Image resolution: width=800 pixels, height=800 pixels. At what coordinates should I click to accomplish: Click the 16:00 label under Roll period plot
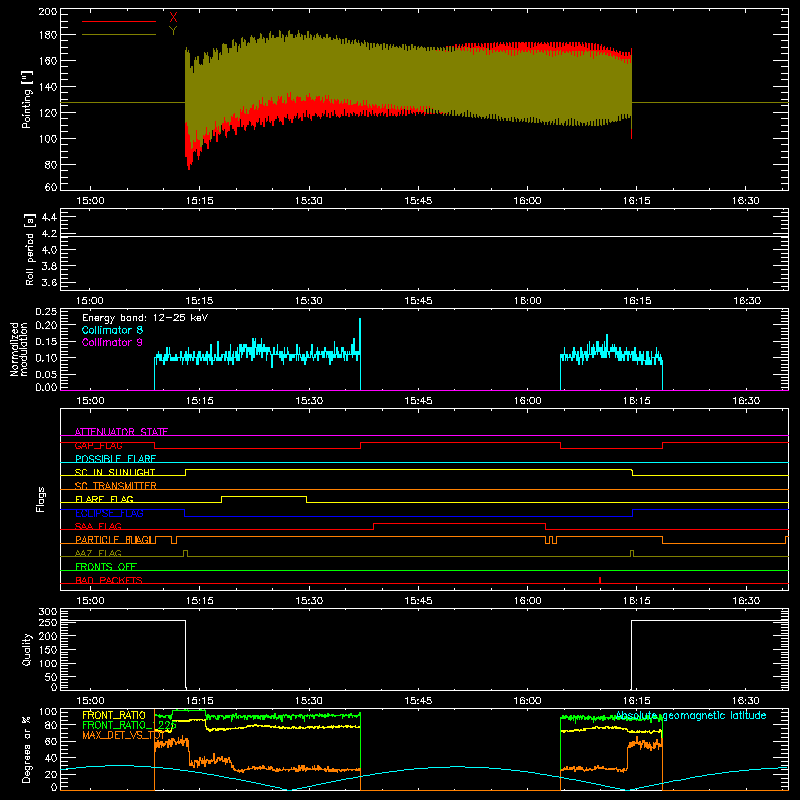coord(527,301)
